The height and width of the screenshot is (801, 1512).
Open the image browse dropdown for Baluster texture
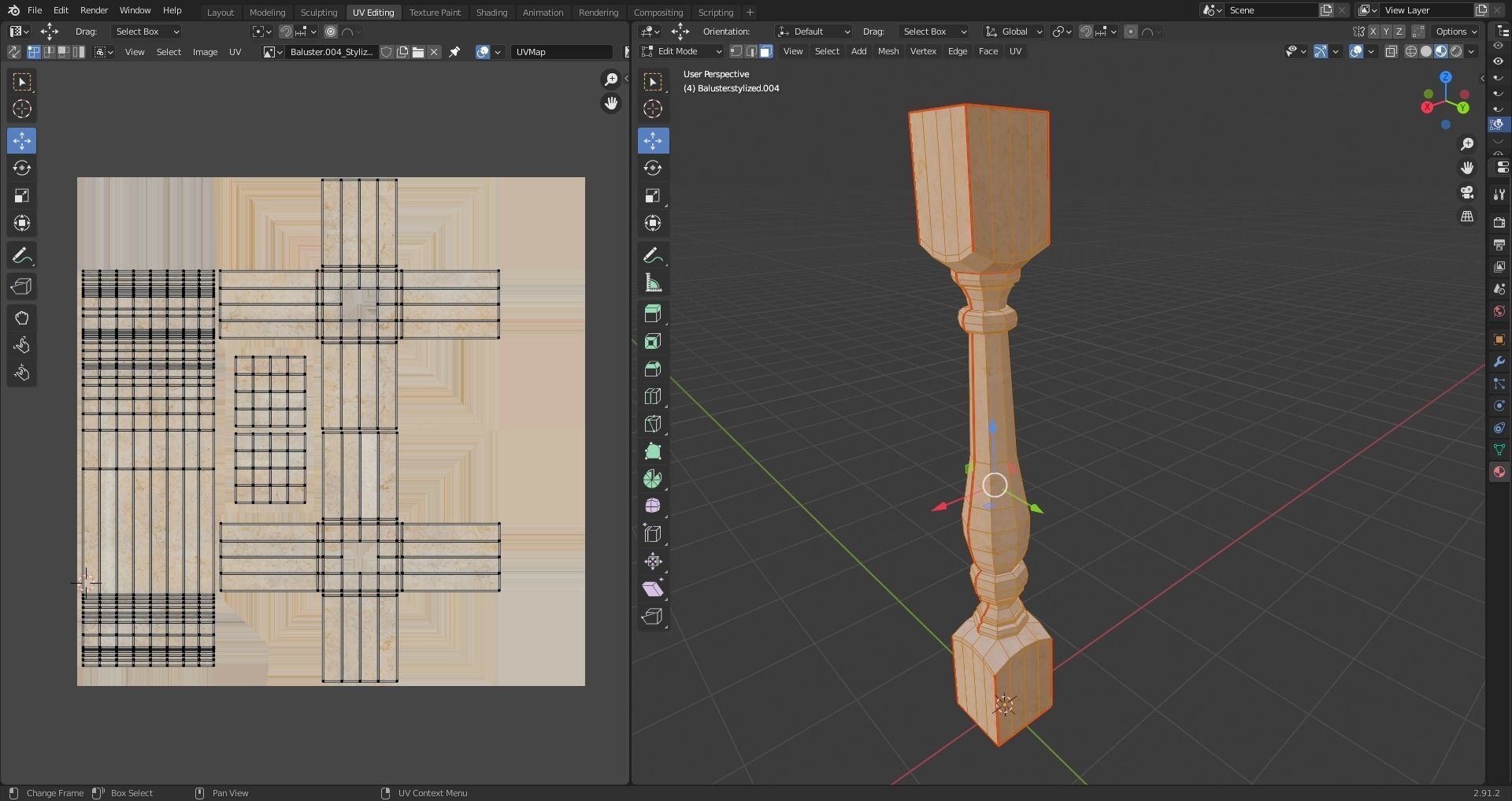pyautogui.click(x=272, y=52)
